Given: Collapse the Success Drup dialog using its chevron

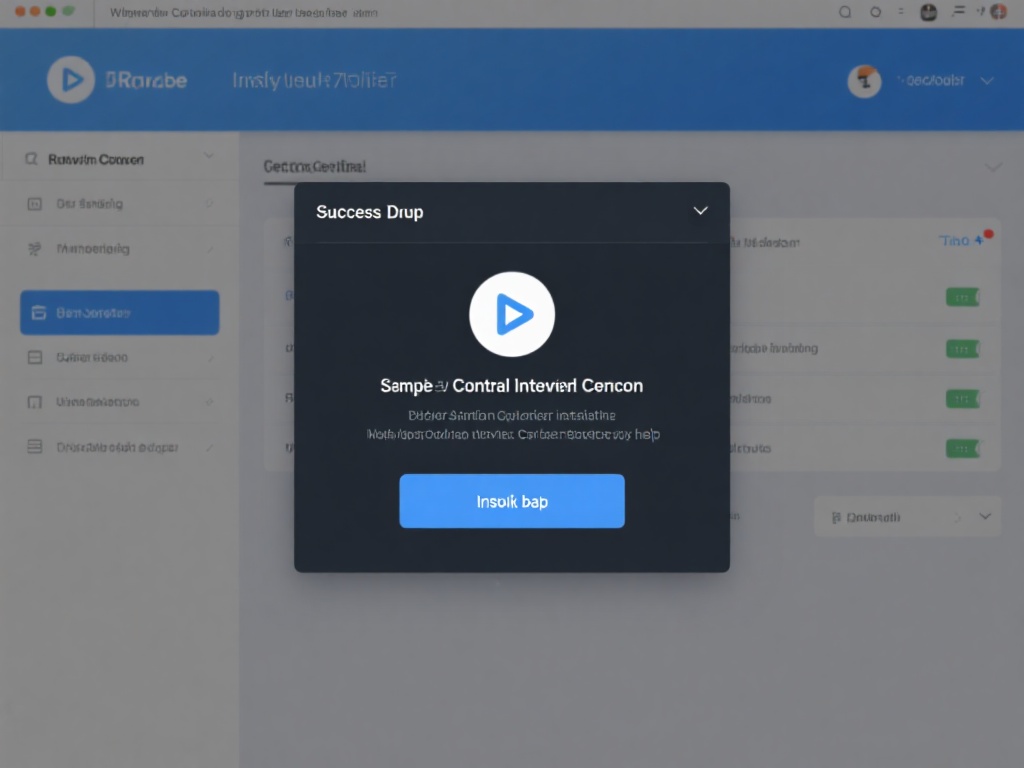Looking at the screenshot, I should [700, 211].
